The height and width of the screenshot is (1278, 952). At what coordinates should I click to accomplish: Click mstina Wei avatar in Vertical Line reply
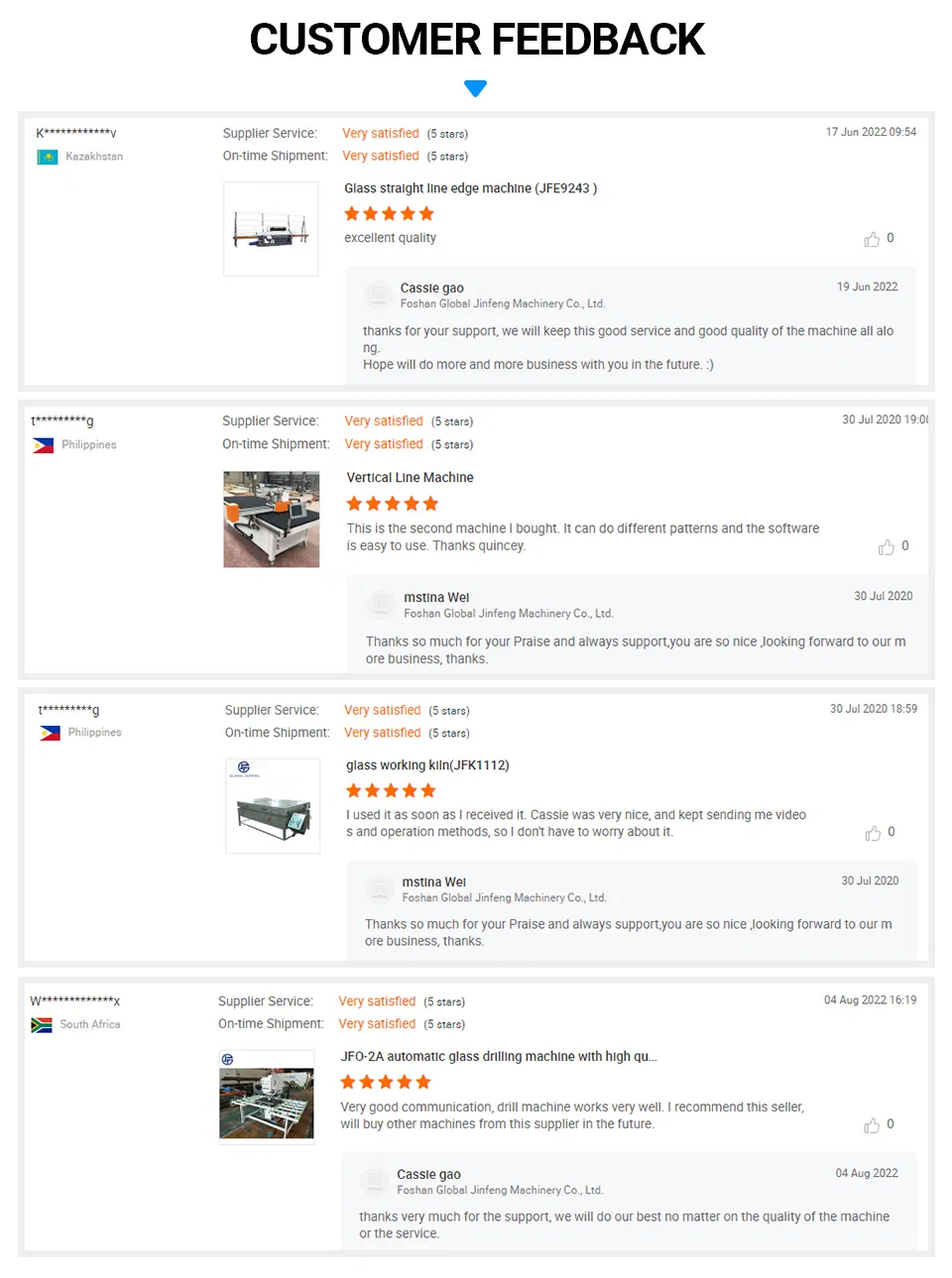point(382,604)
